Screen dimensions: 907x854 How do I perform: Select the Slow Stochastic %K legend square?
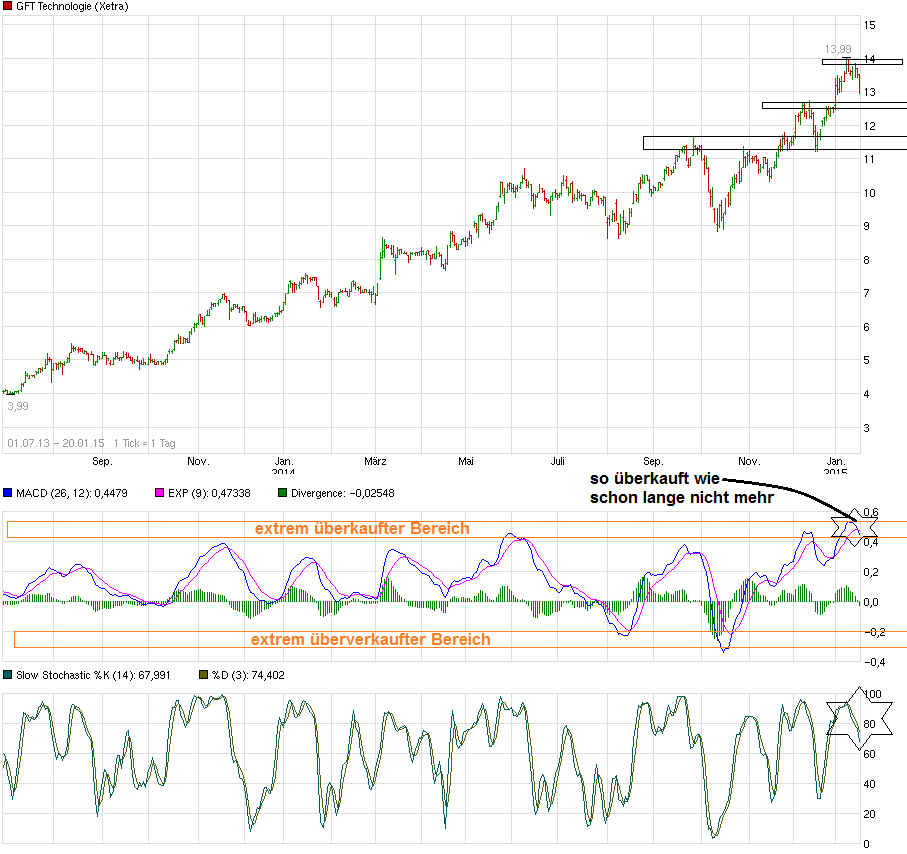[x=7, y=675]
